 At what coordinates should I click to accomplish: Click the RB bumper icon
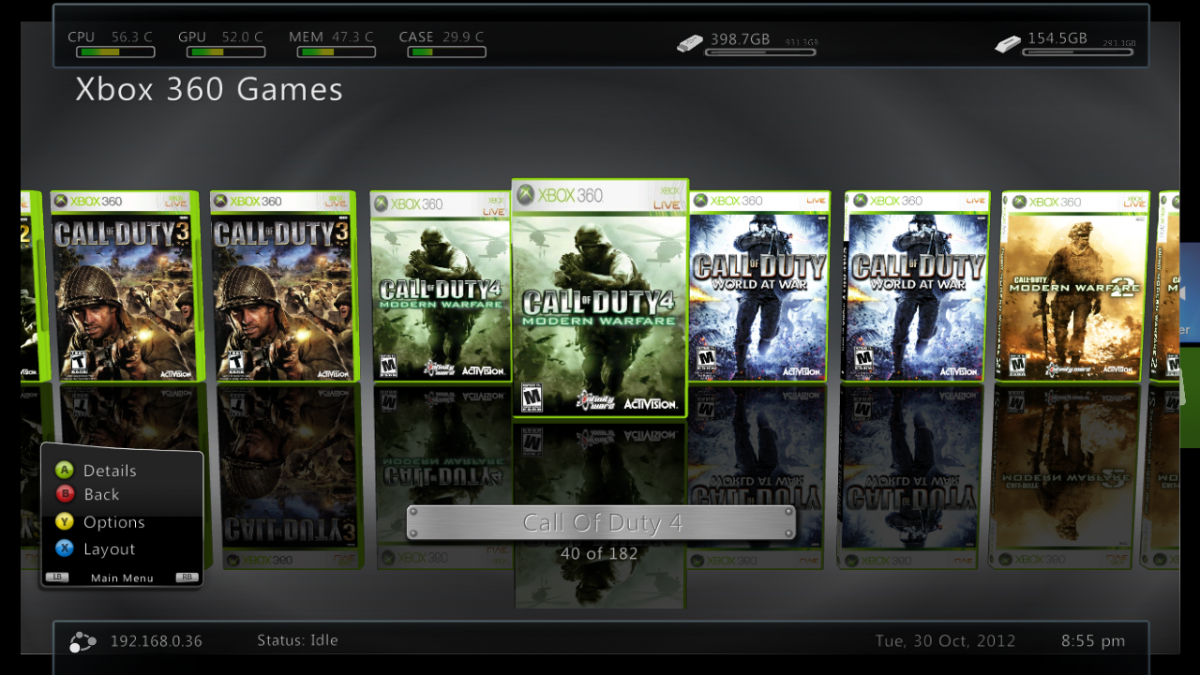point(186,577)
